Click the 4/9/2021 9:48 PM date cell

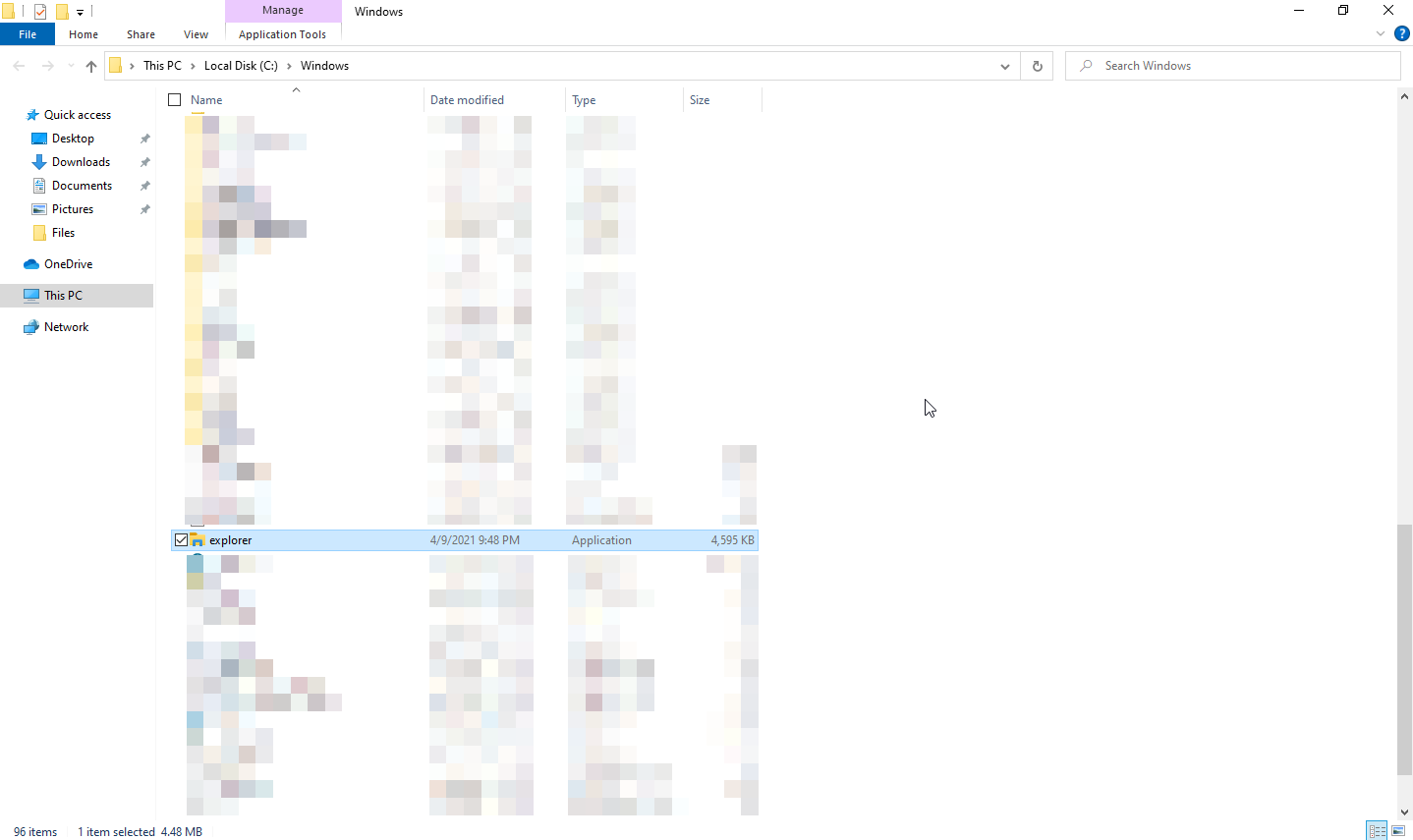click(x=475, y=540)
